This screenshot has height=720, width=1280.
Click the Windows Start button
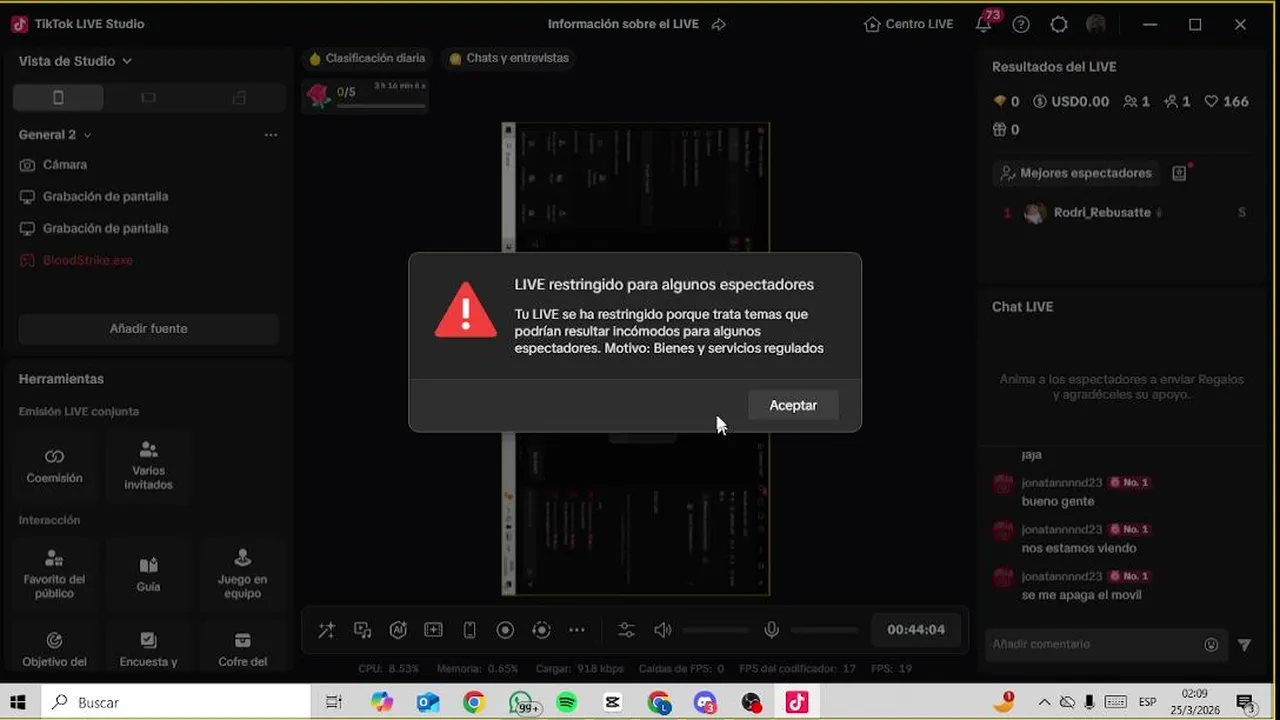click(18, 703)
